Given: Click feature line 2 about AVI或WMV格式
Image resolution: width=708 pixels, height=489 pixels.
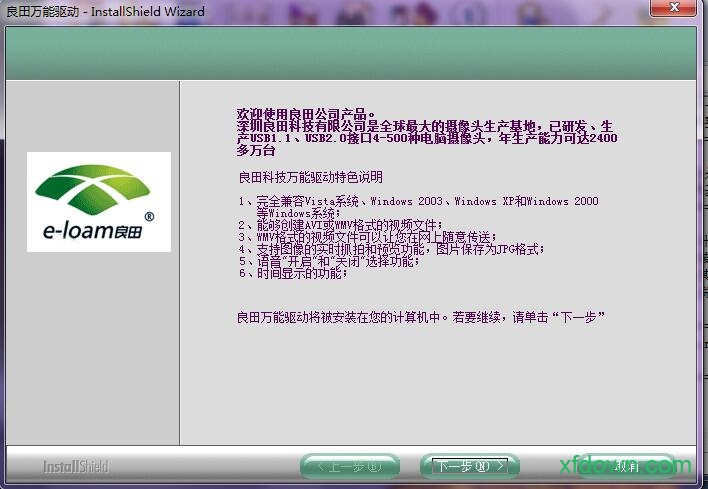Looking at the screenshot, I should (x=341, y=225).
